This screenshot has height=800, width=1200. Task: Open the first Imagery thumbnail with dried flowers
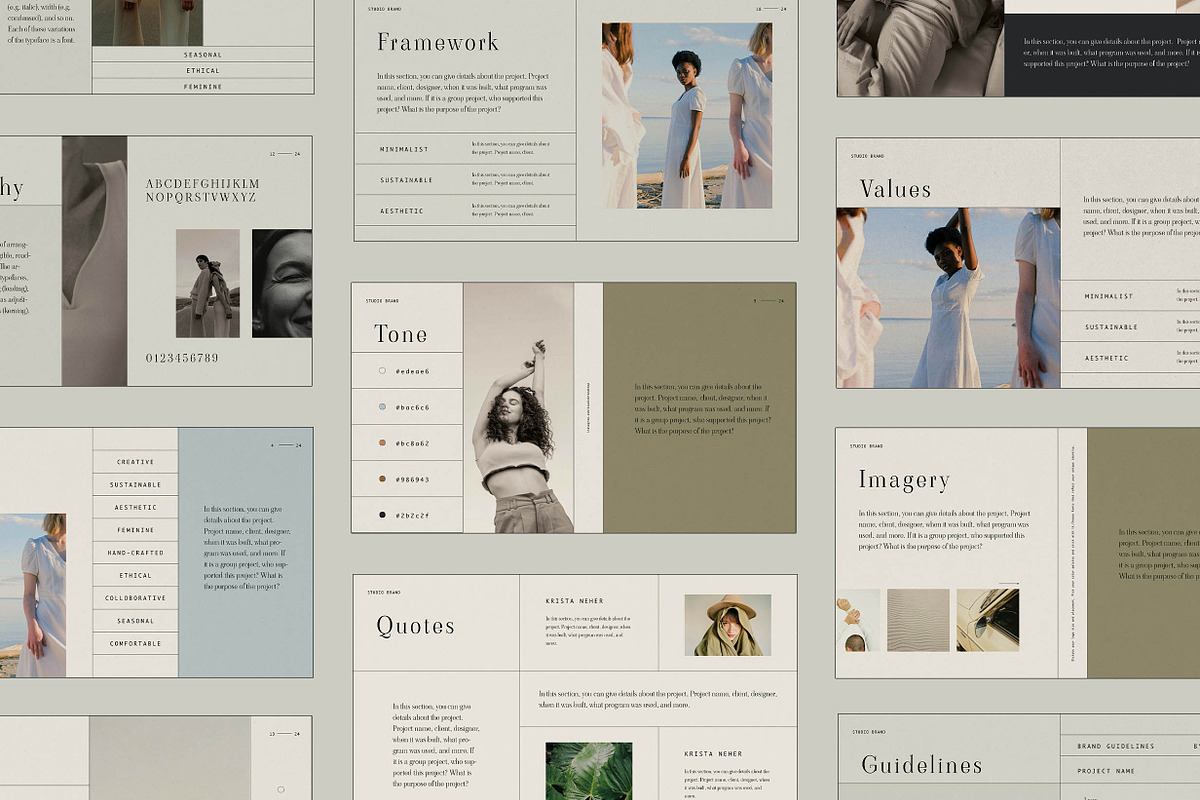(x=858, y=620)
